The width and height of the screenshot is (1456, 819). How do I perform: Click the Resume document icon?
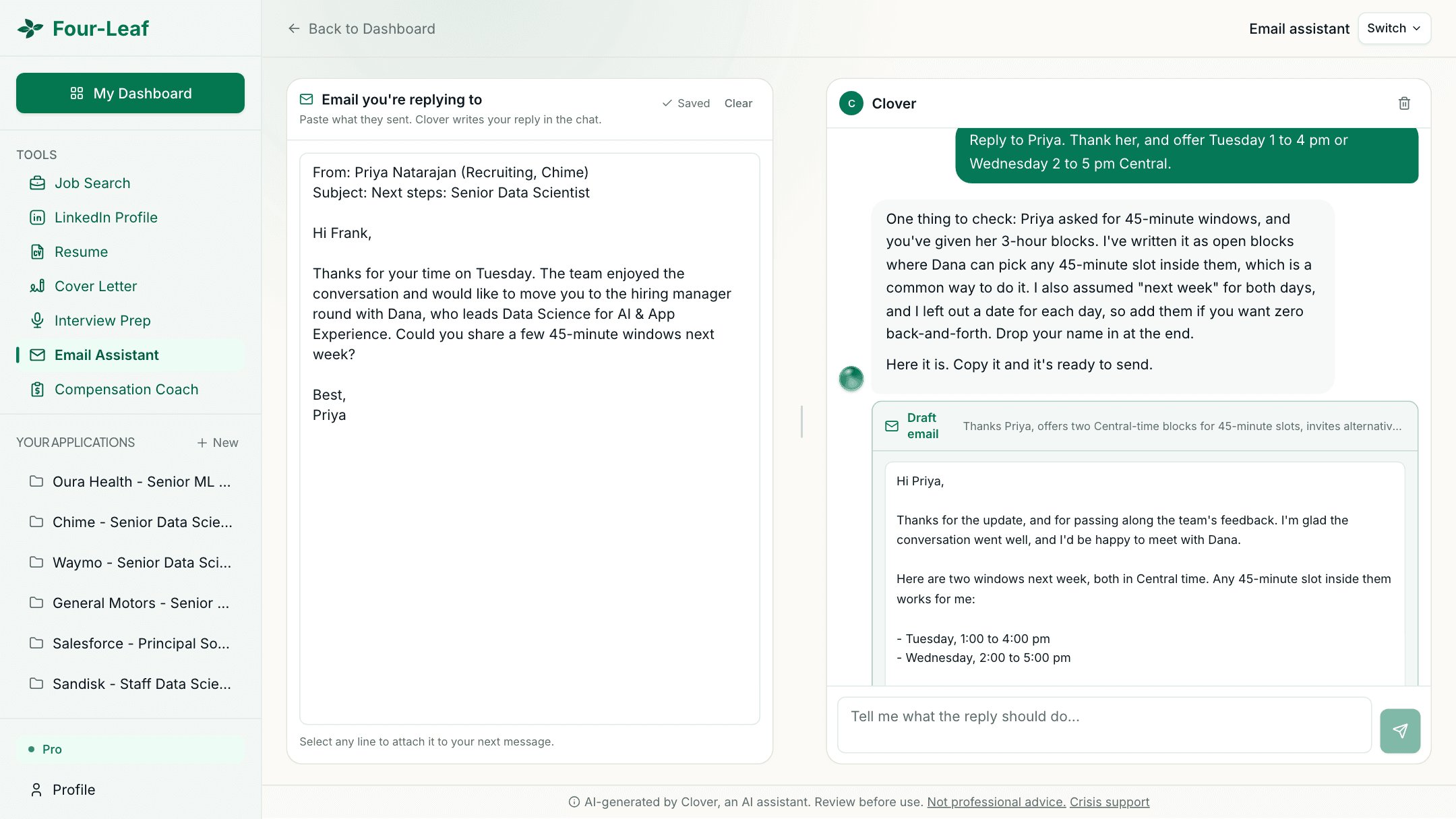pyautogui.click(x=38, y=252)
